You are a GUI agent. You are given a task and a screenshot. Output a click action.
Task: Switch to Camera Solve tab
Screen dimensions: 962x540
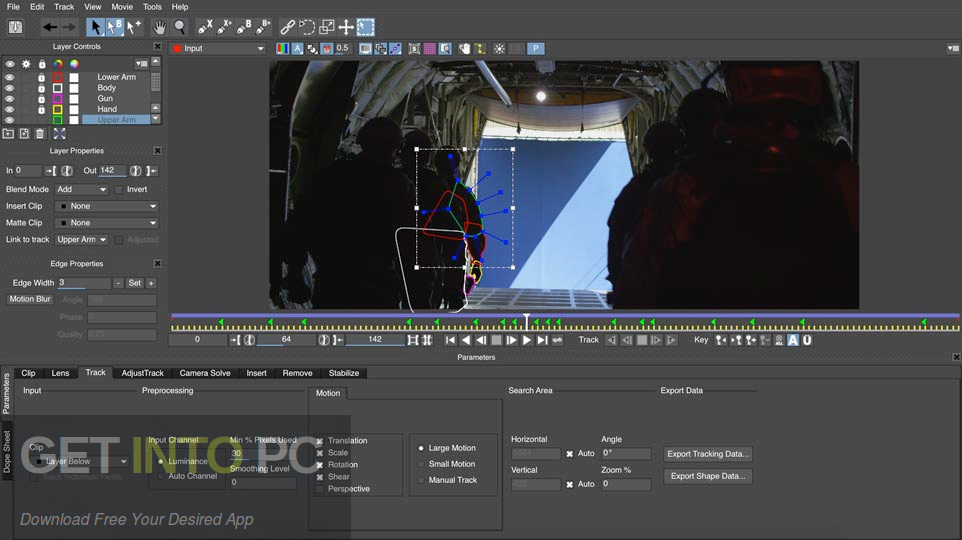pyautogui.click(x=205, y=373)
